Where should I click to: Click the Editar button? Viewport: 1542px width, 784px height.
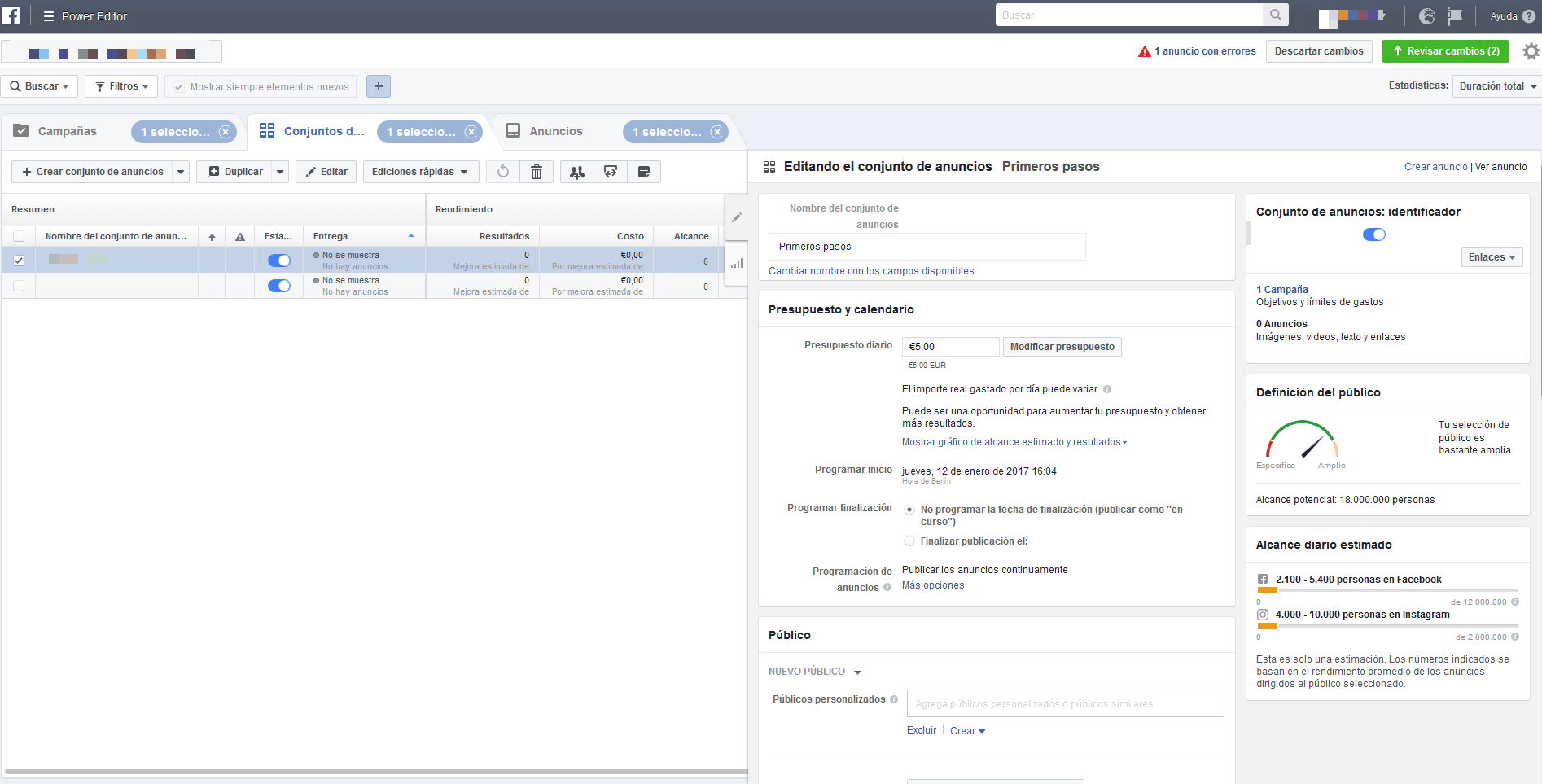tap(326, 172)
